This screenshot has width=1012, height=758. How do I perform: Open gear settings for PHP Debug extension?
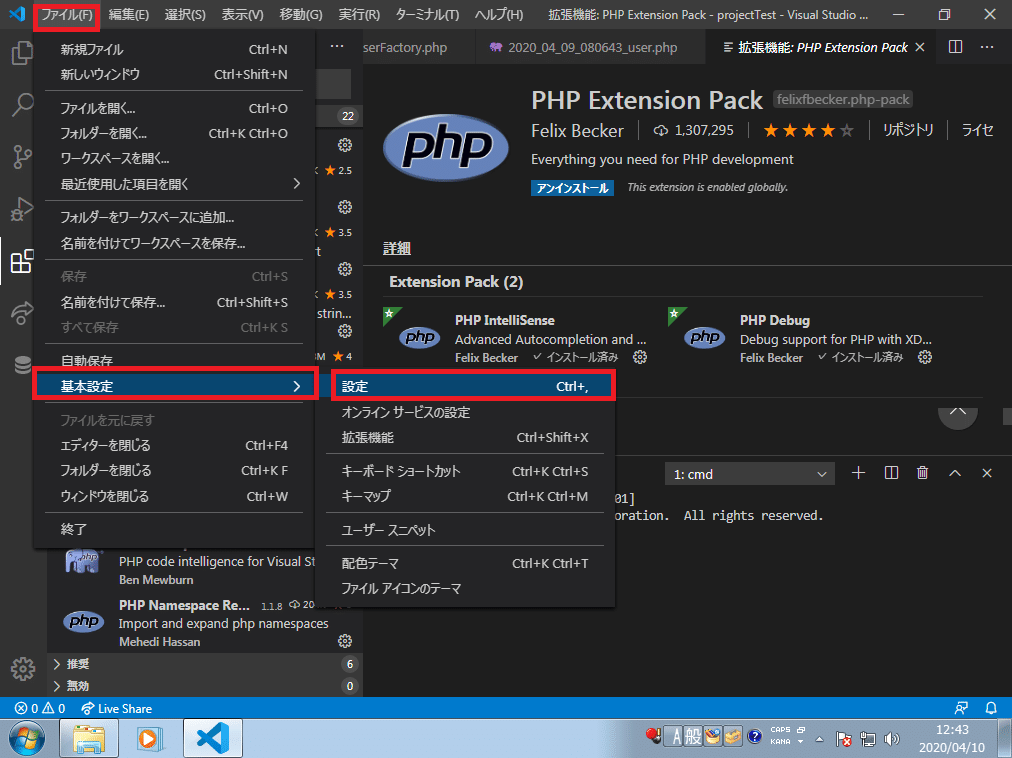pyautogui.click(x=925, y=357)
